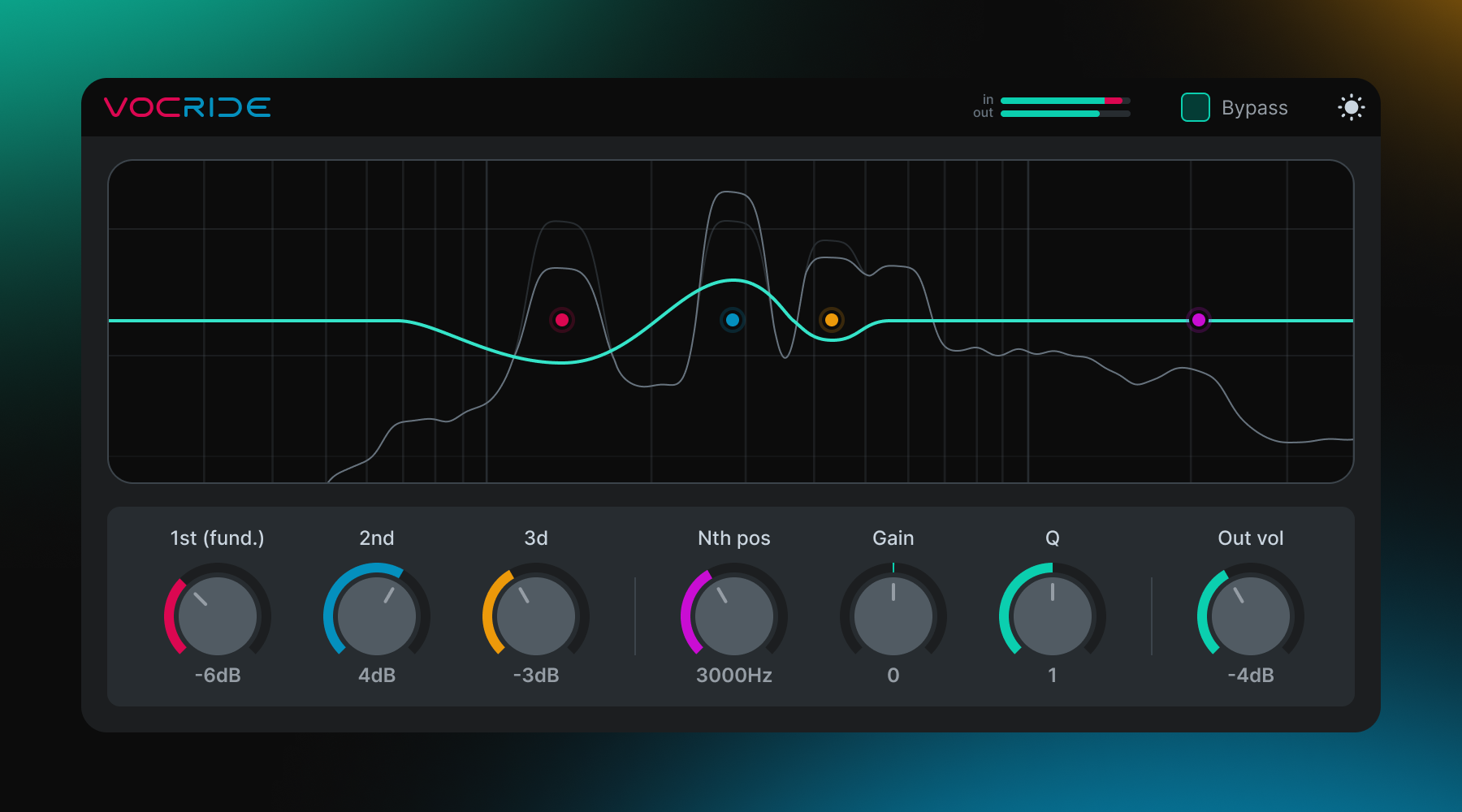Select the orange 3d harmonic node
Screen dimensions: 1462x812
click(832, 320)
